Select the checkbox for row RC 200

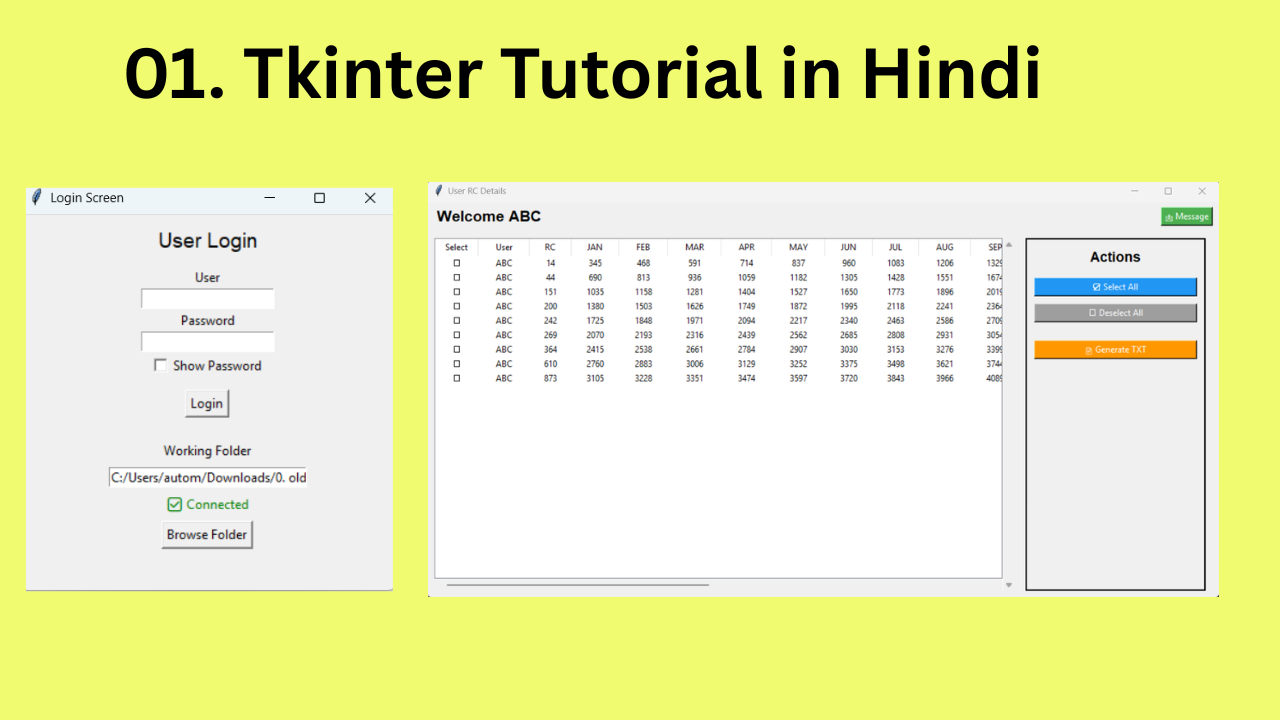[457, 306]
